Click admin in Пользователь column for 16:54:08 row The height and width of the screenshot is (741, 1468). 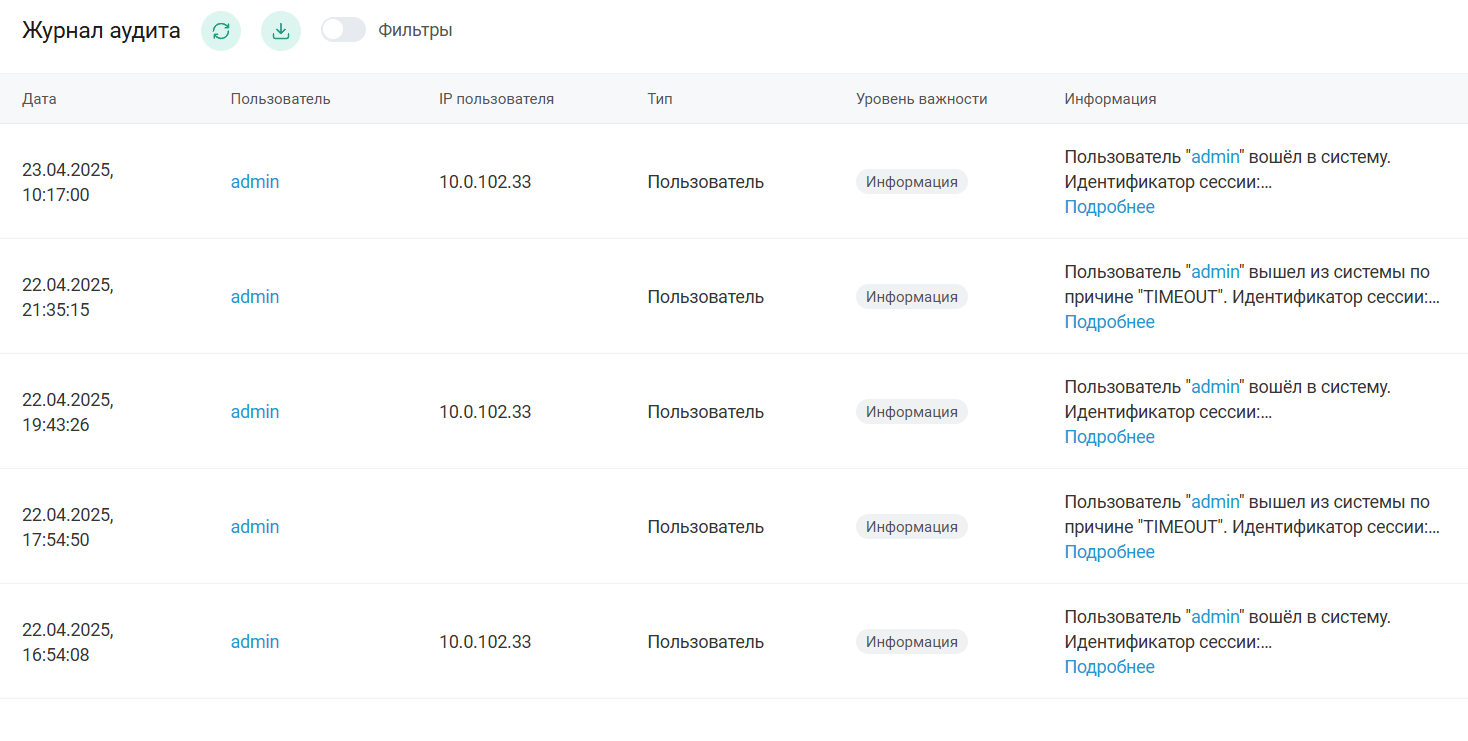(x=255, y=642)
